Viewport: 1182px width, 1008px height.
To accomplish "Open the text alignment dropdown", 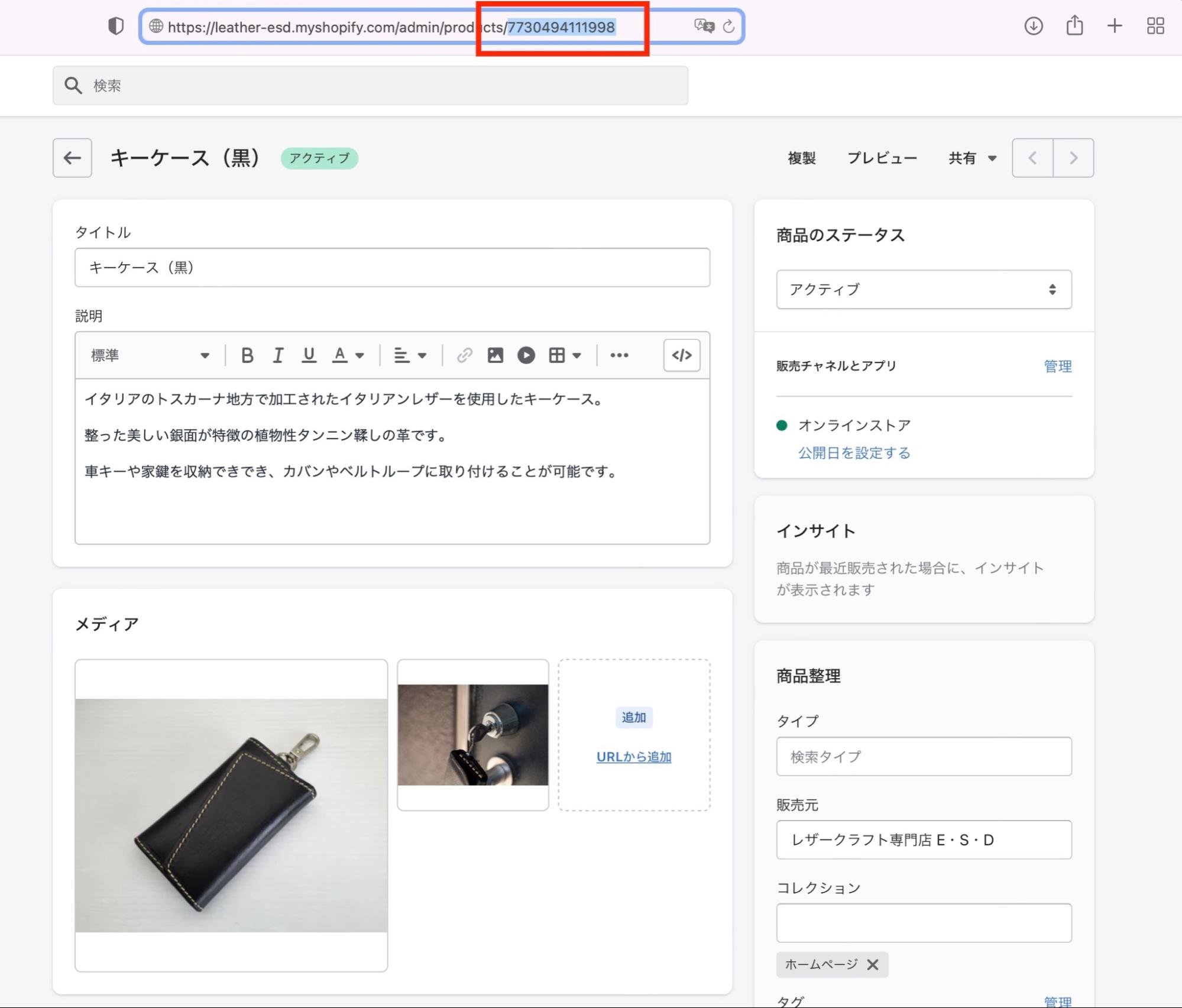I will (410, 355).
